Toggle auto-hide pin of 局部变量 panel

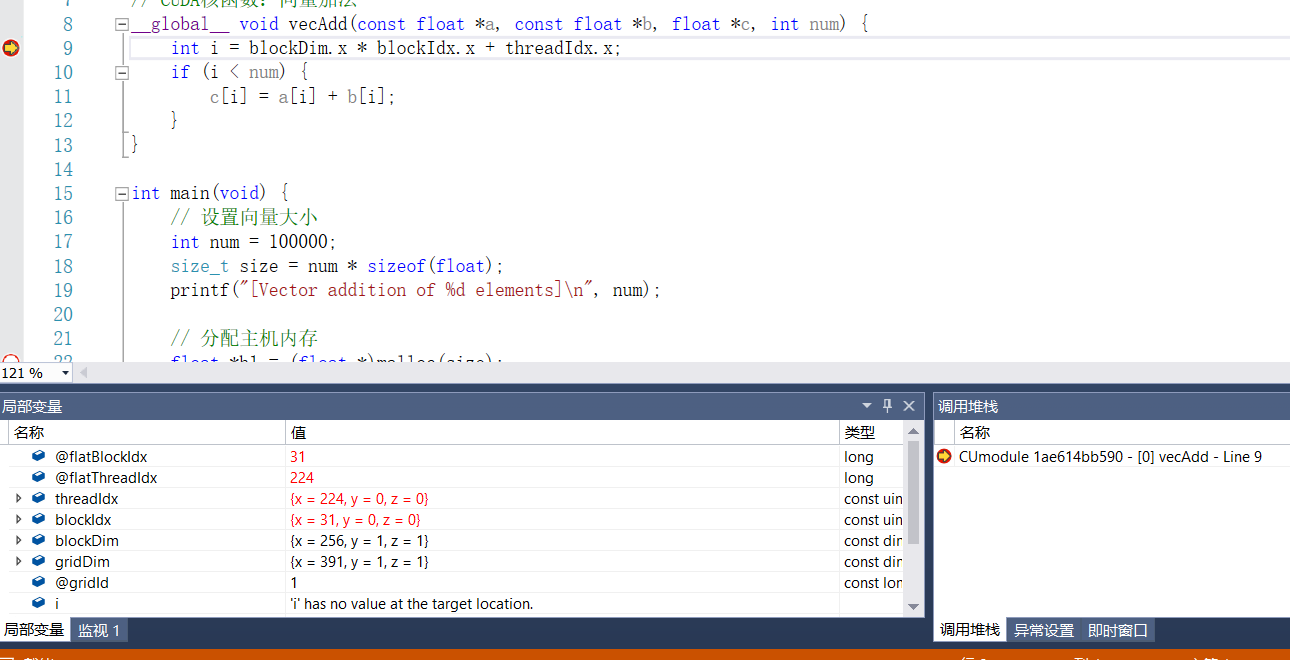pos(887,406)
